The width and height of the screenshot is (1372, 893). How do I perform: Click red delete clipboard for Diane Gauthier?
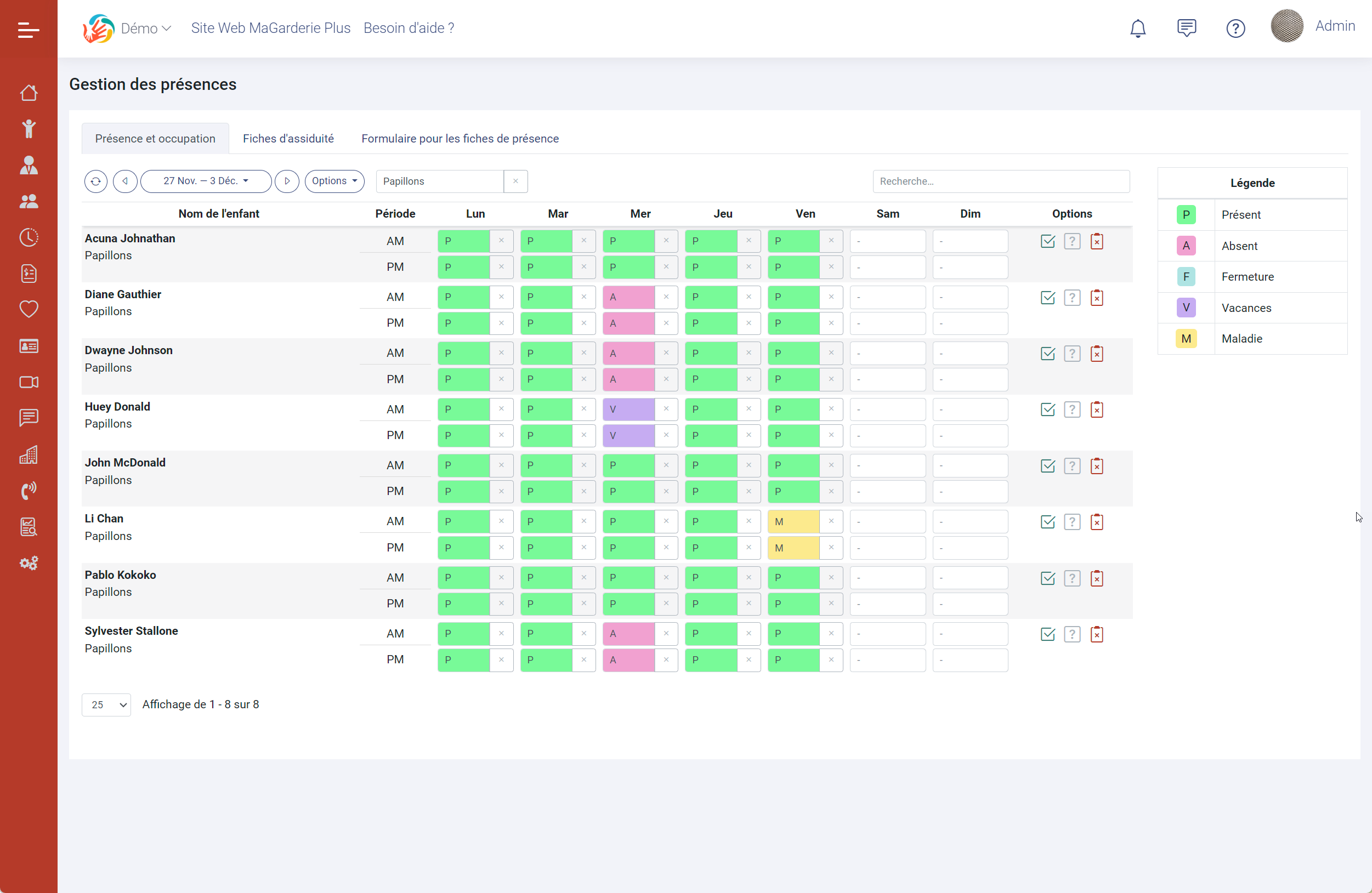coord(1096,297)
